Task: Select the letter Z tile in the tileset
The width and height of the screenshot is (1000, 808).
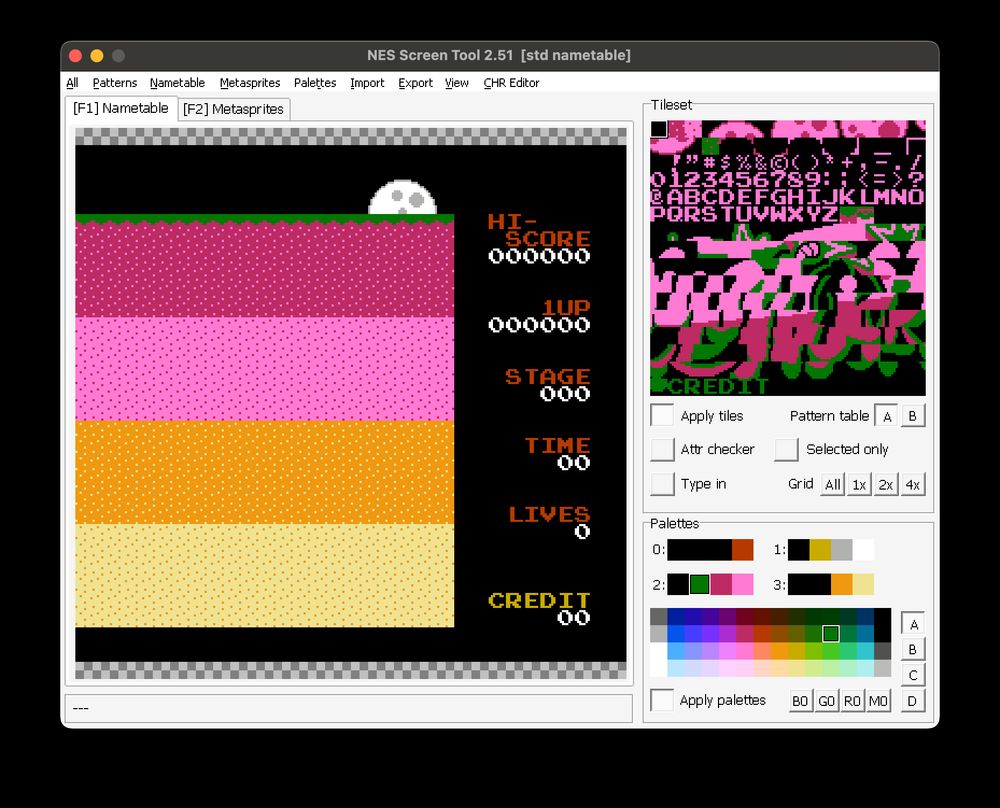Action: click(831, 215)
